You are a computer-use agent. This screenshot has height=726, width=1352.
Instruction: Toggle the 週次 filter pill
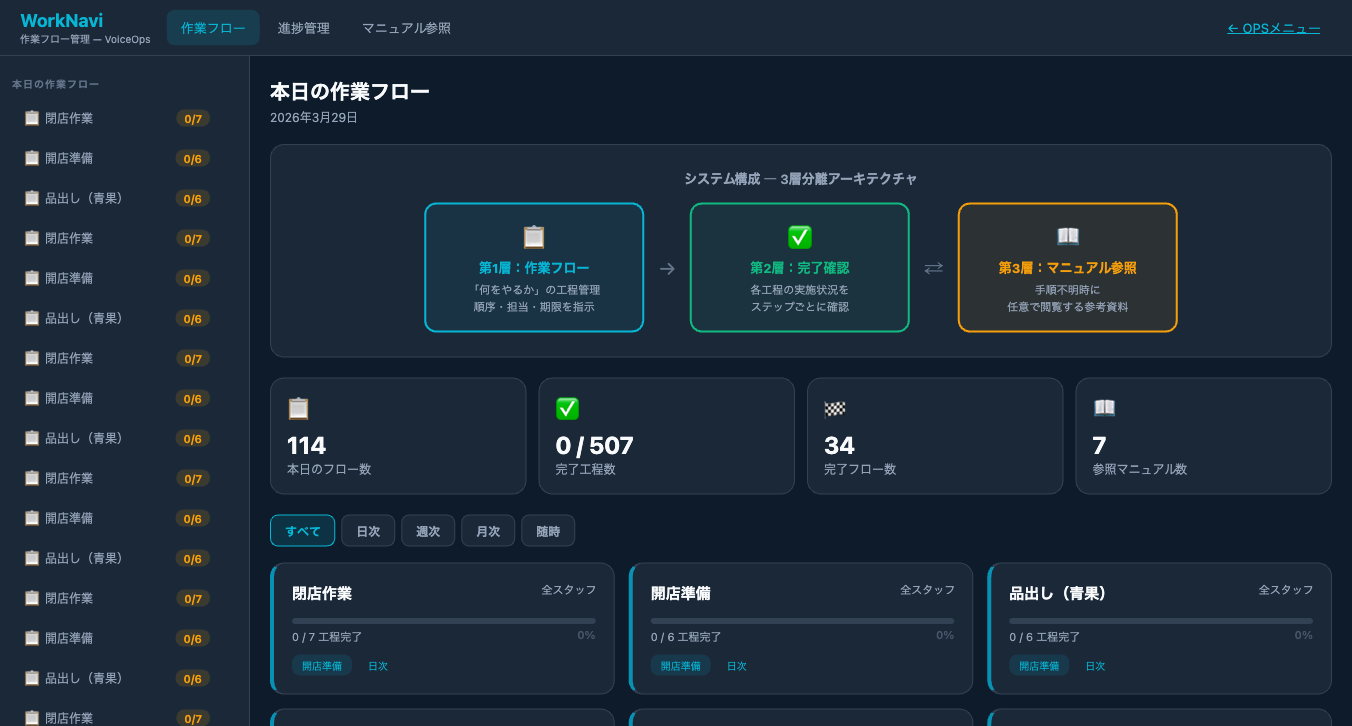[x=427, y=531]
